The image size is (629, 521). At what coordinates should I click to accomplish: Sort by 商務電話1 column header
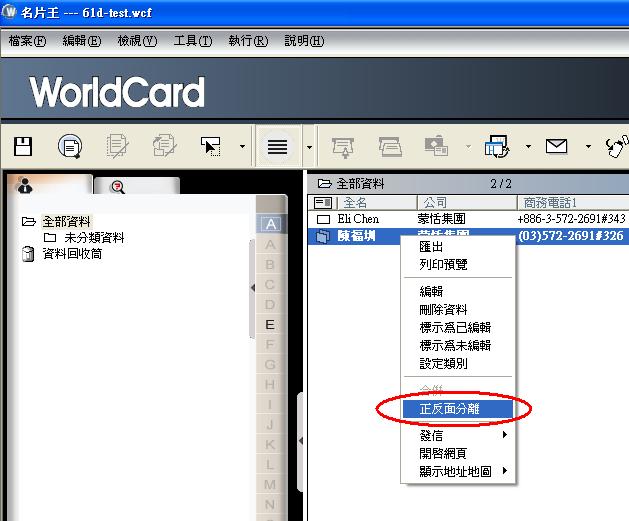[x=573, y=203]
